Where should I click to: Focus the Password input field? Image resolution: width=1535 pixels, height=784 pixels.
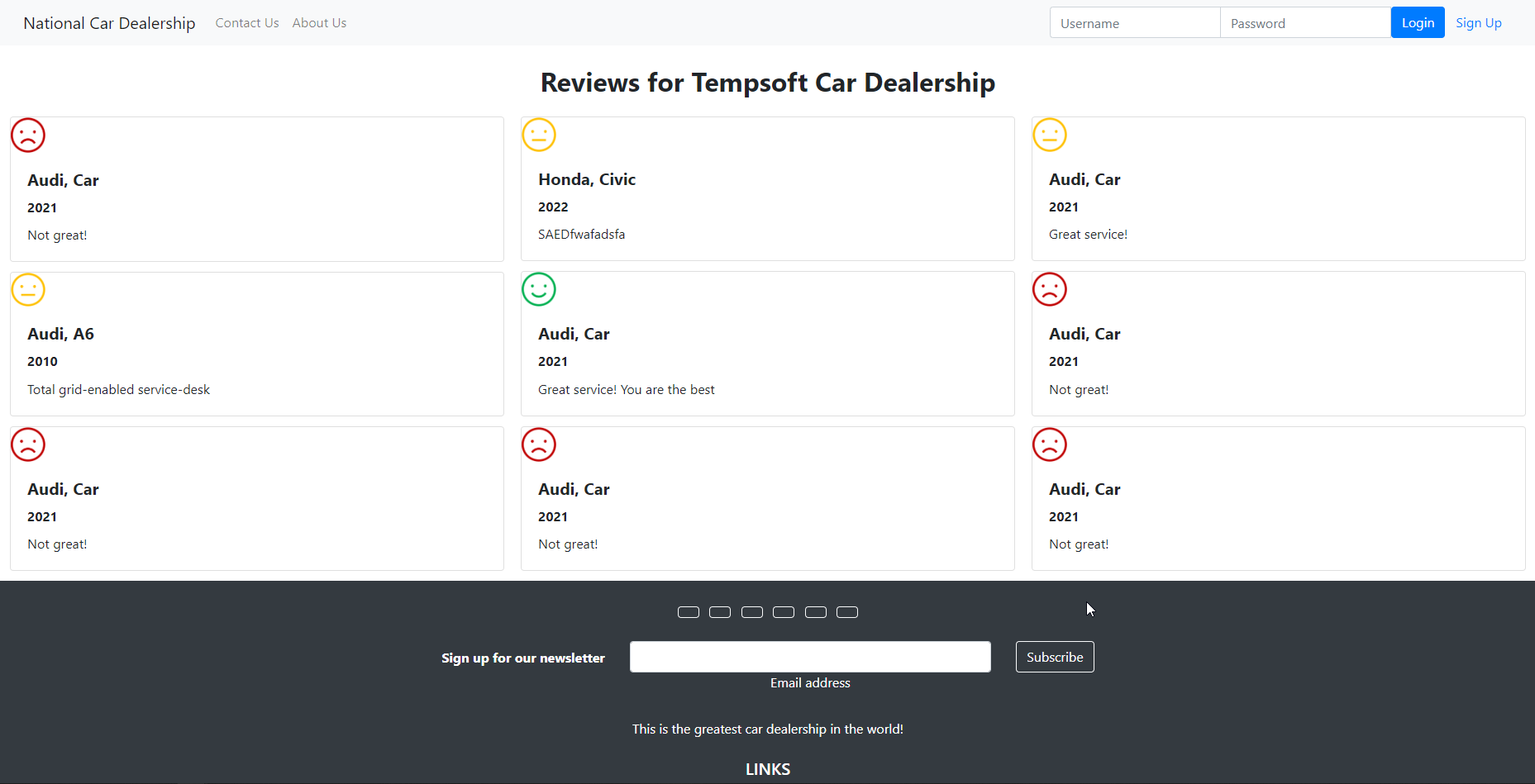click(x=1305, y=22)
